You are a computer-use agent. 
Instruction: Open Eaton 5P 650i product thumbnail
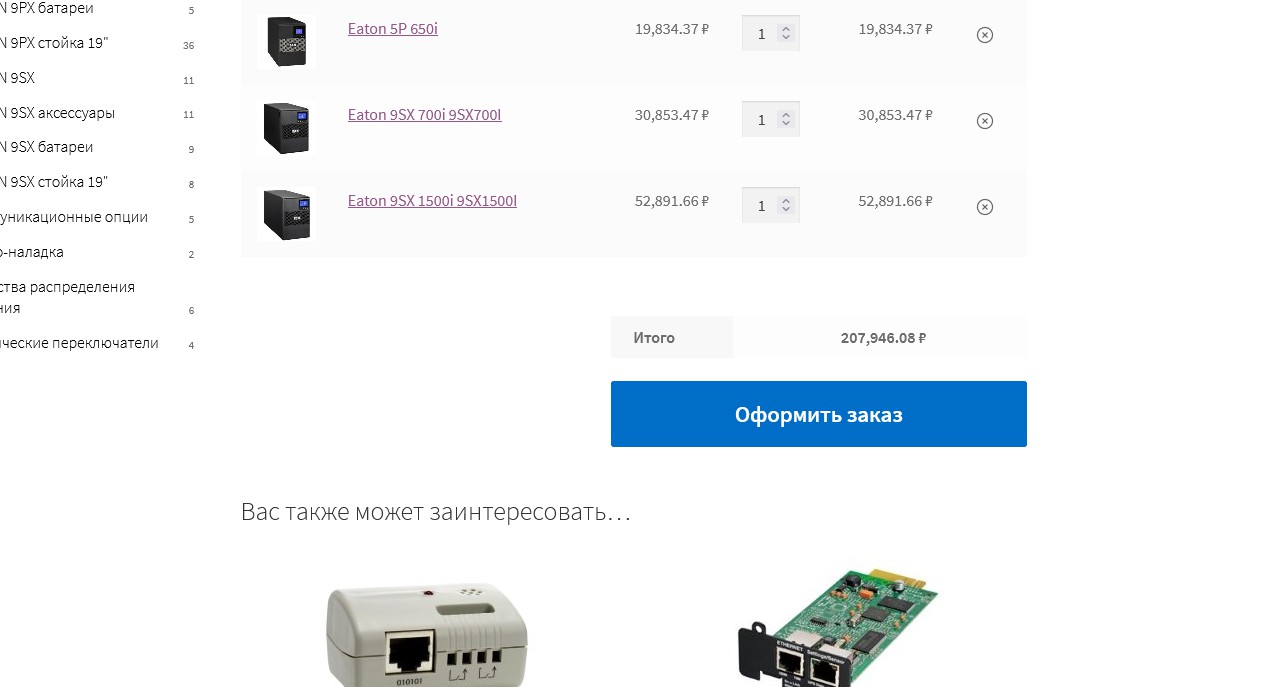[286, 41]
